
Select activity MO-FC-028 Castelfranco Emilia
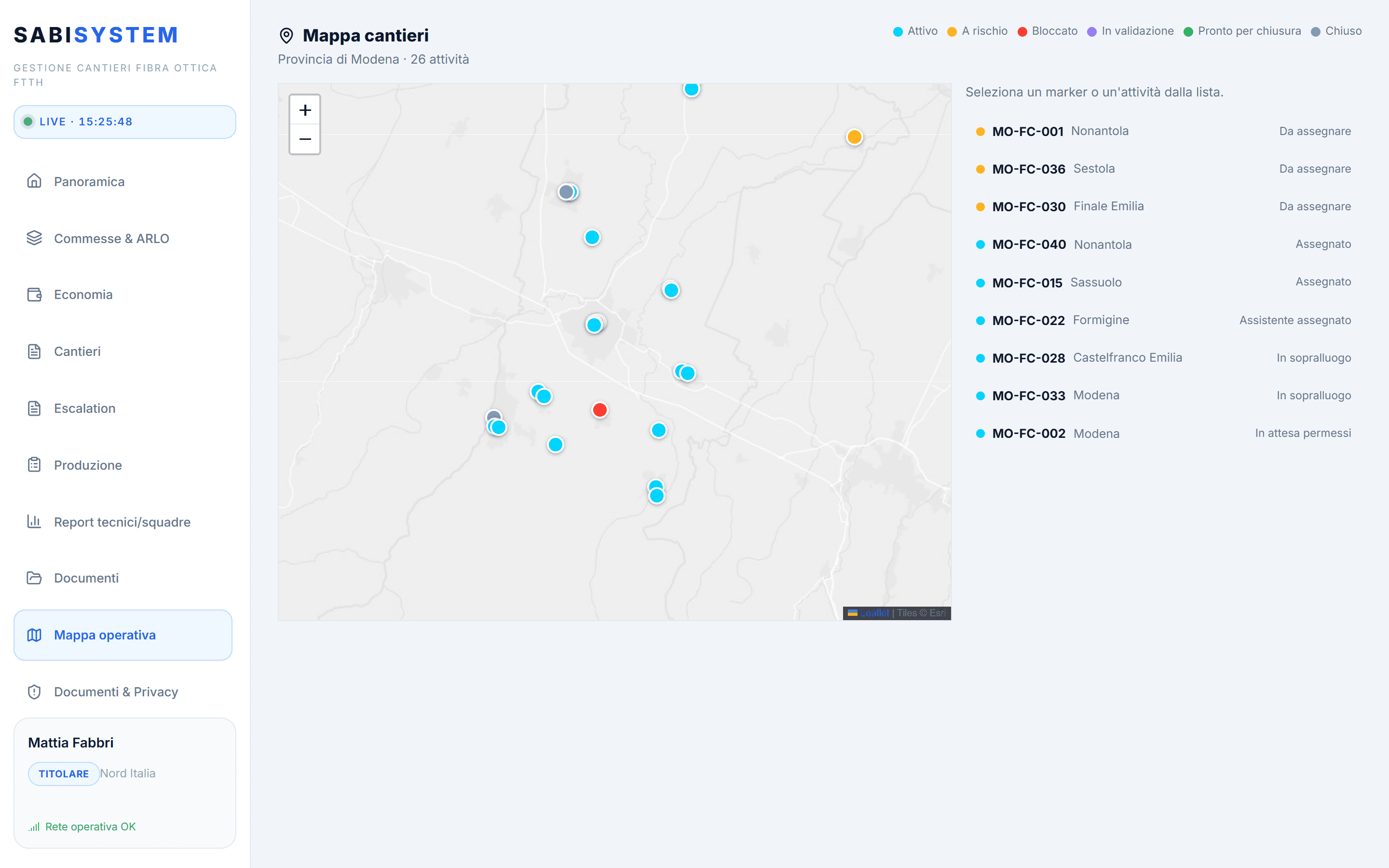click(x=1163, y=358)
